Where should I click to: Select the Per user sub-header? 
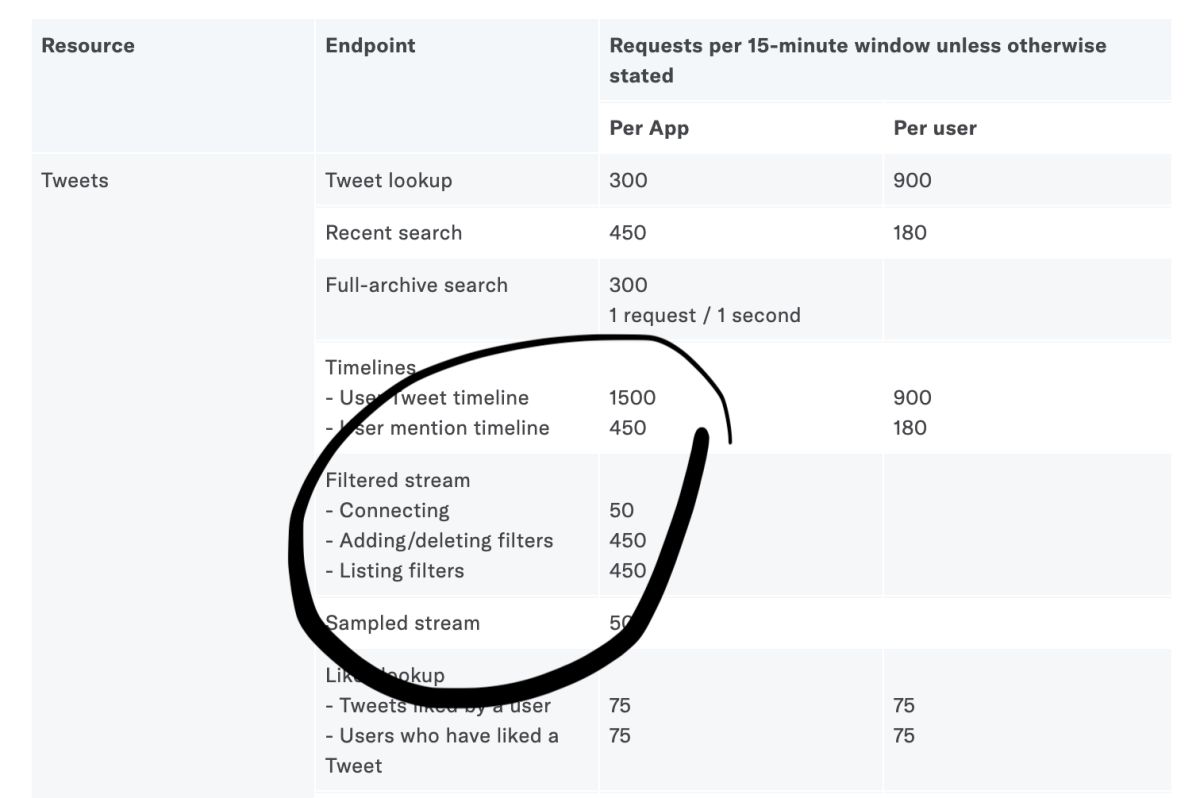(935, 128)
